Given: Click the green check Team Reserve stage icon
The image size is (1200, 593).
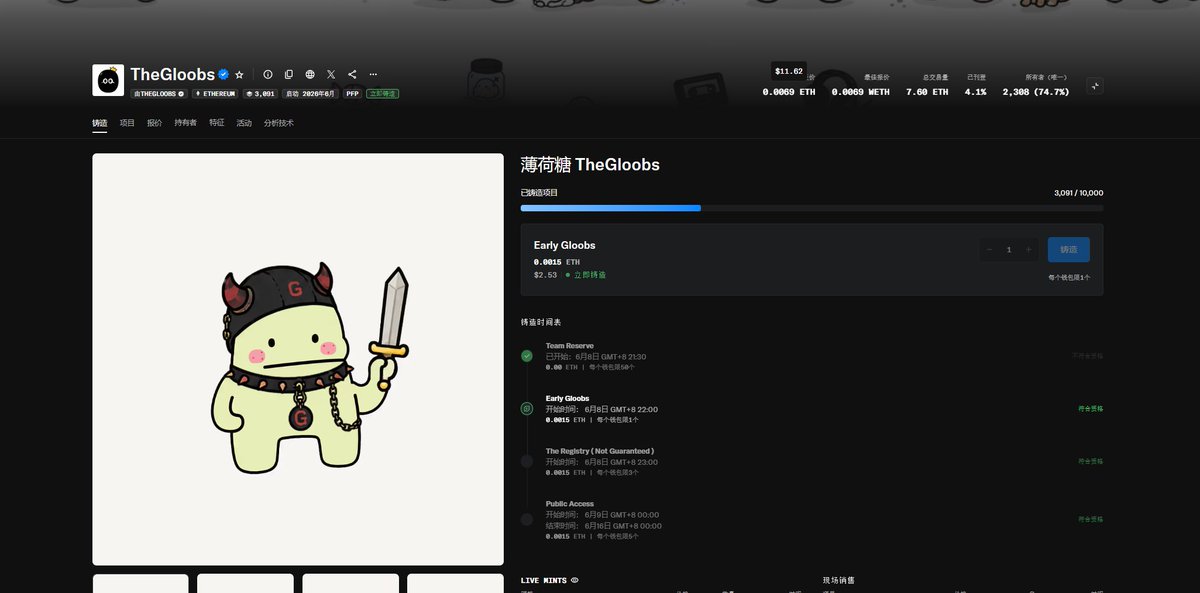Looking at the screenshot, I should (x=527, y=355).
